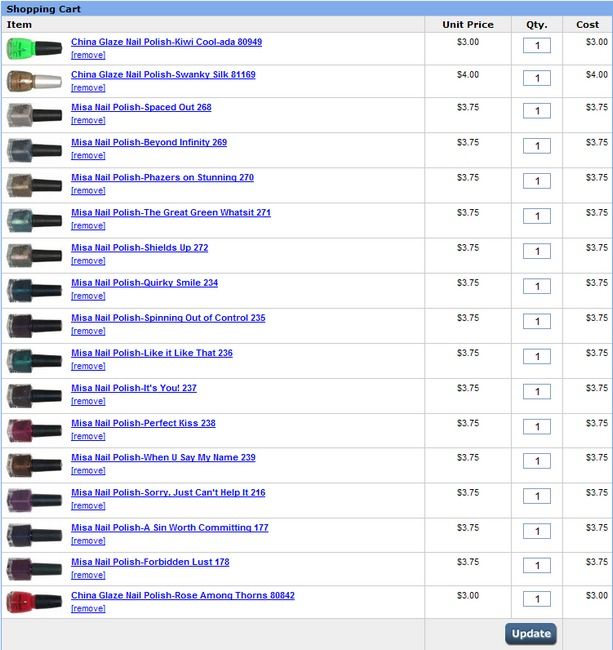The image size is (613, 650).
Task: Open Misa Like it Like That 236 link
Action: click(152, 353)
